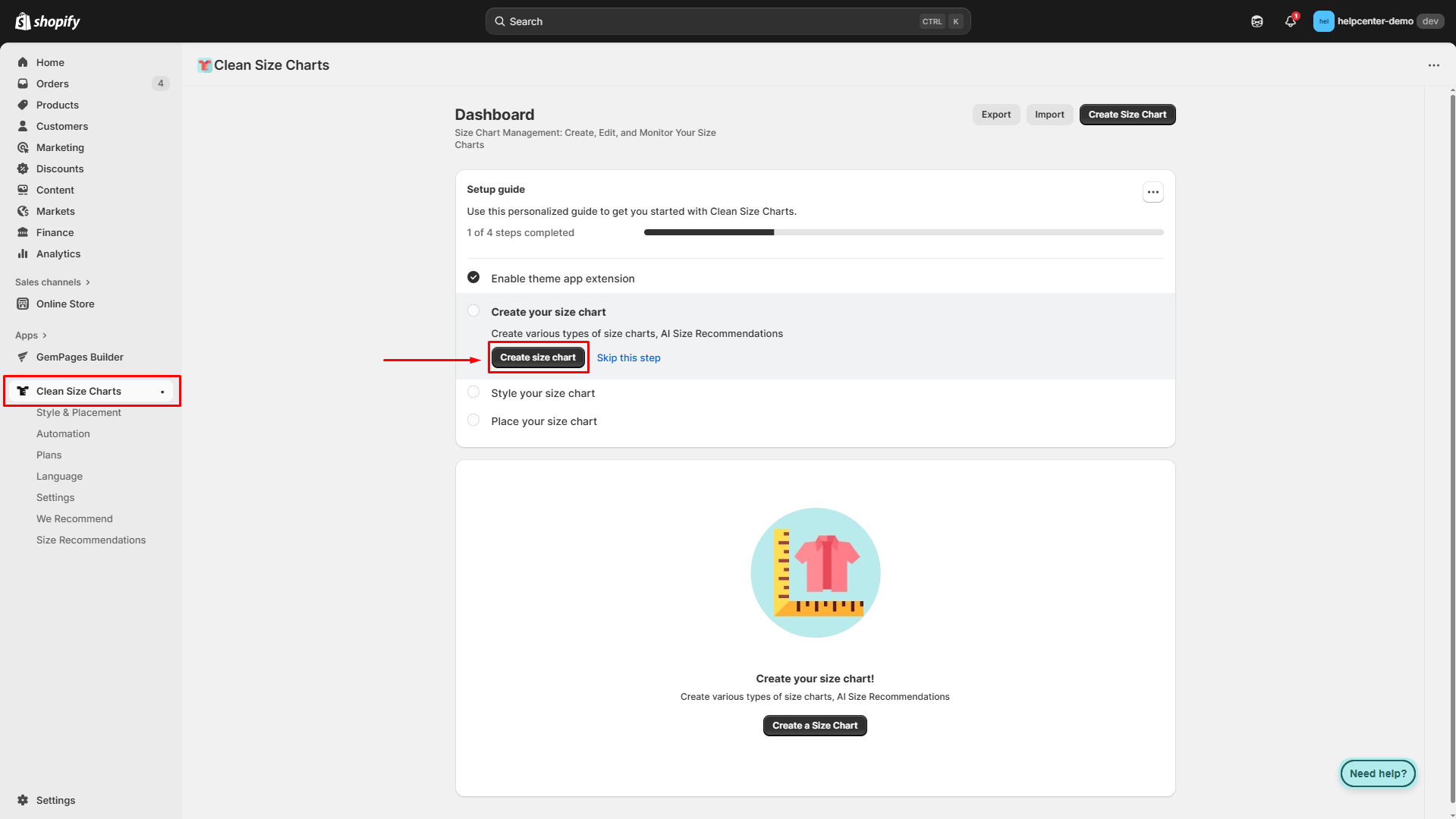
Task: Click the Clean Size Charts header app icon
Action: click(x=204, y=65)
